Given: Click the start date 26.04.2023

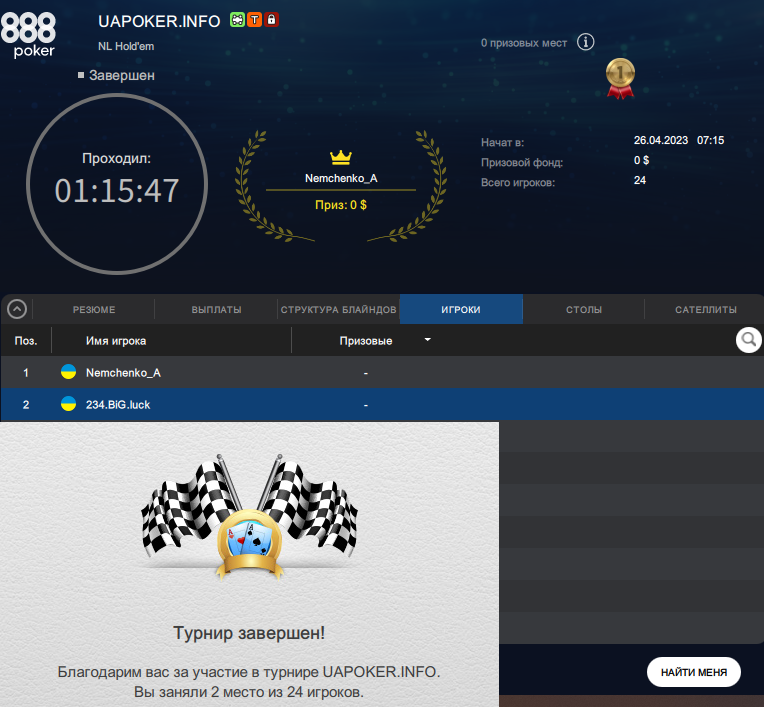Looking at the screenshot, I should point(661,140).
